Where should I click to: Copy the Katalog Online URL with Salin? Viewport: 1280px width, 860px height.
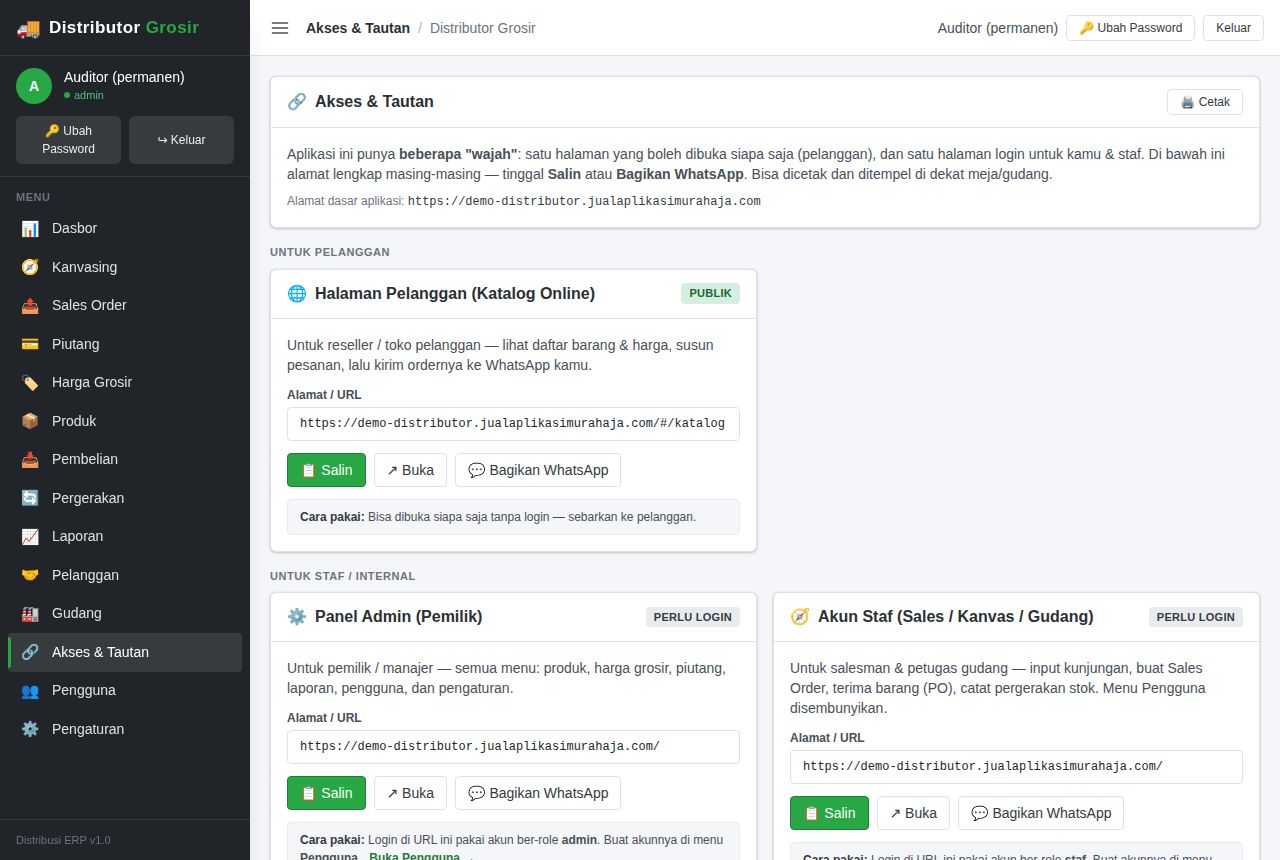click(326, 470)
